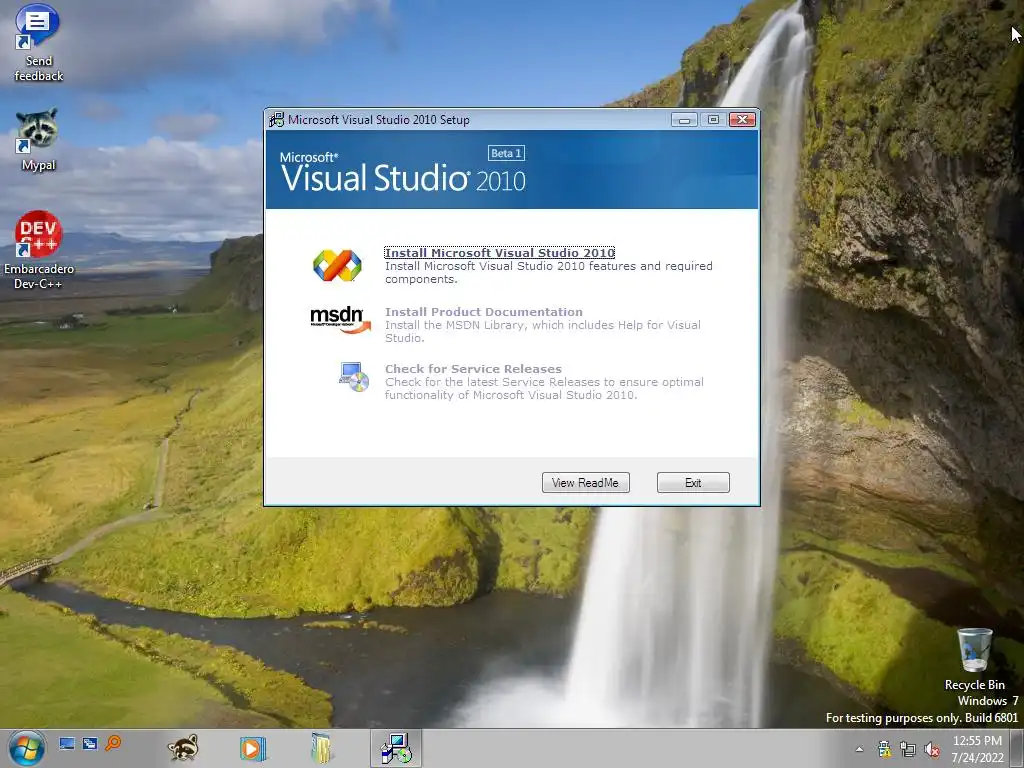The image size is (1024, 768).
Task: Click the setup window title bar icon
Action: click(277, 120)
